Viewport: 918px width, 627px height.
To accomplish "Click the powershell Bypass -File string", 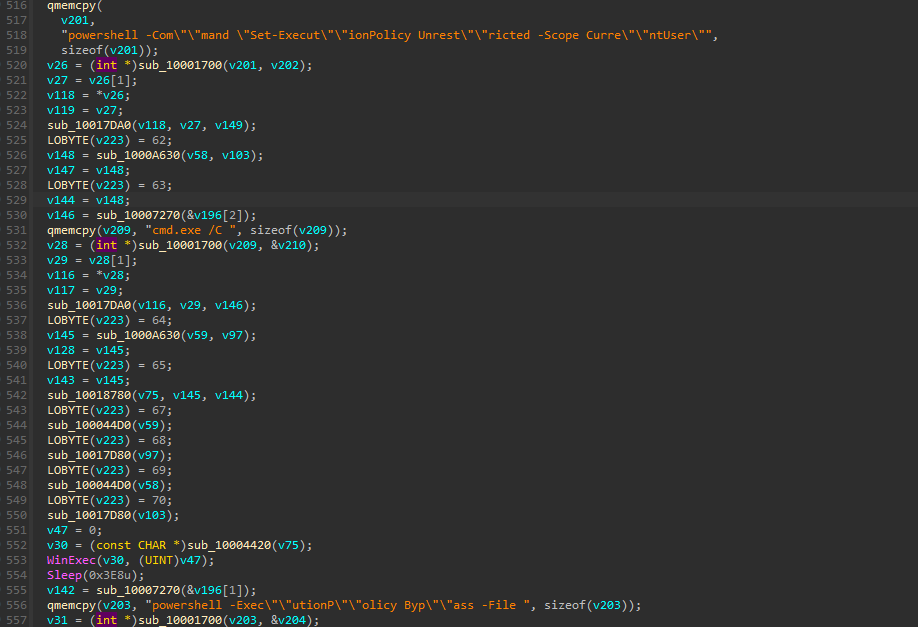I will click(340, 605).
